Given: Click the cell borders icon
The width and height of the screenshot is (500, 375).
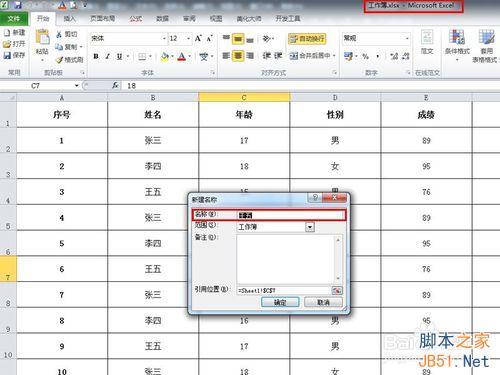Looking at the screenshot, I should [x=142, y=57].
